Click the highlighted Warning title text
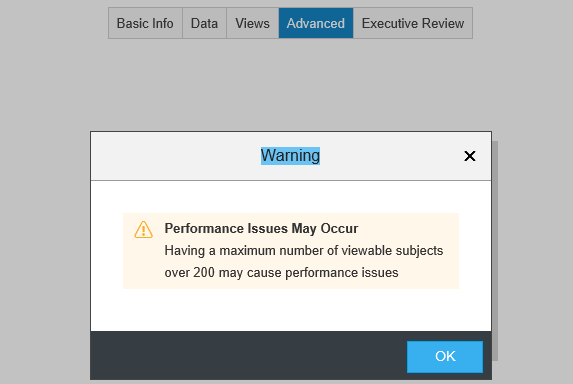 pyautogui.click(x=290, y=156)
